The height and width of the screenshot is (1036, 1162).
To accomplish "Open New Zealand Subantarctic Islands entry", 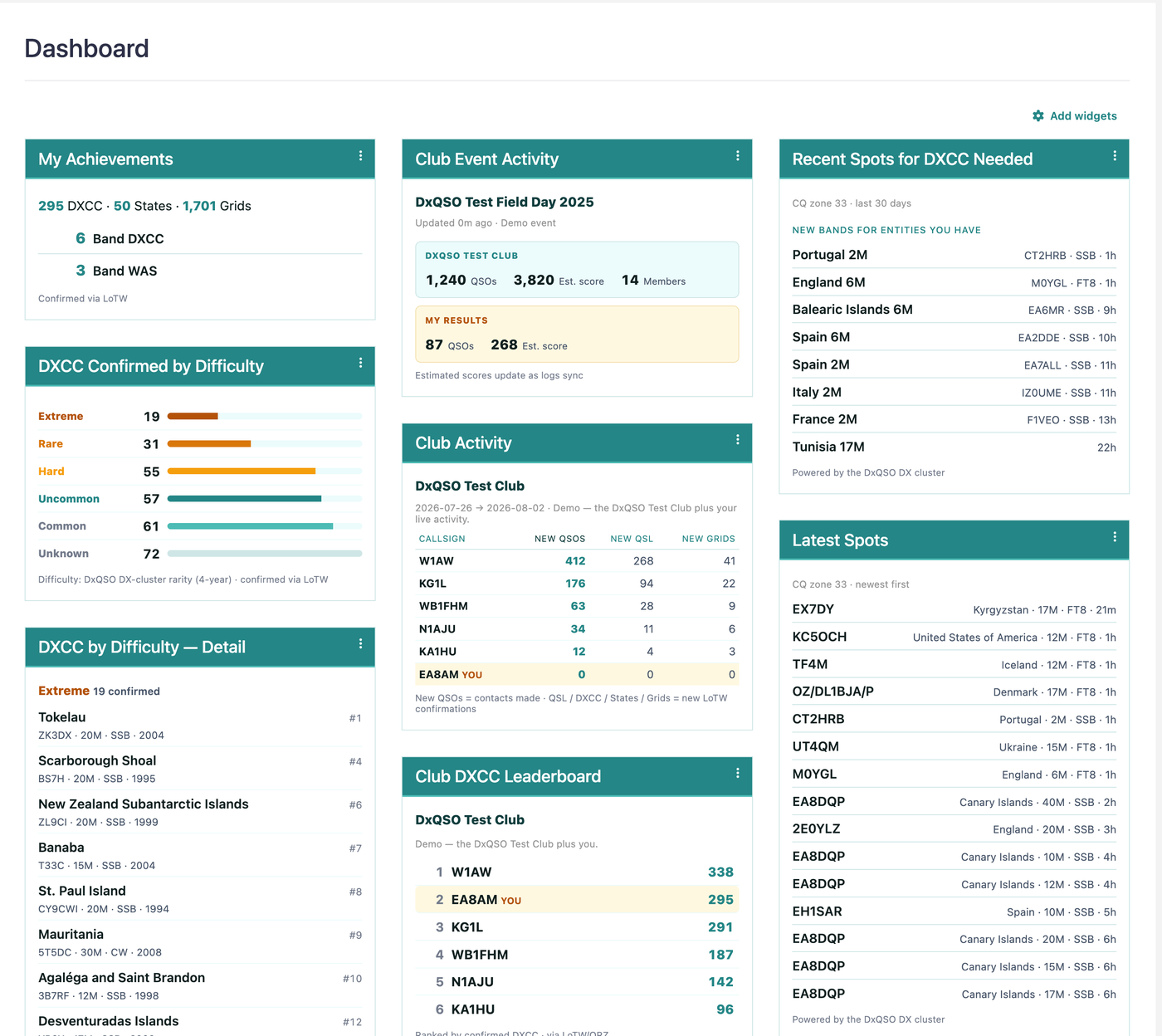I will click(200, 812).
